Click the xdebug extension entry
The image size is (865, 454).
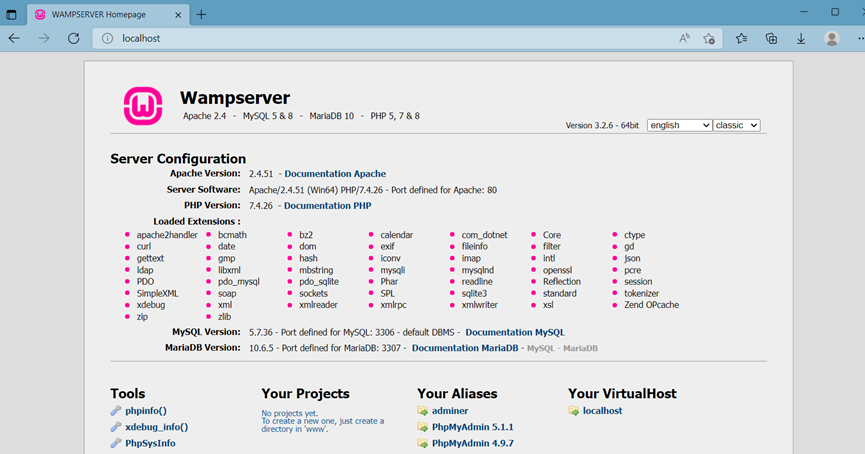(151, 305)
